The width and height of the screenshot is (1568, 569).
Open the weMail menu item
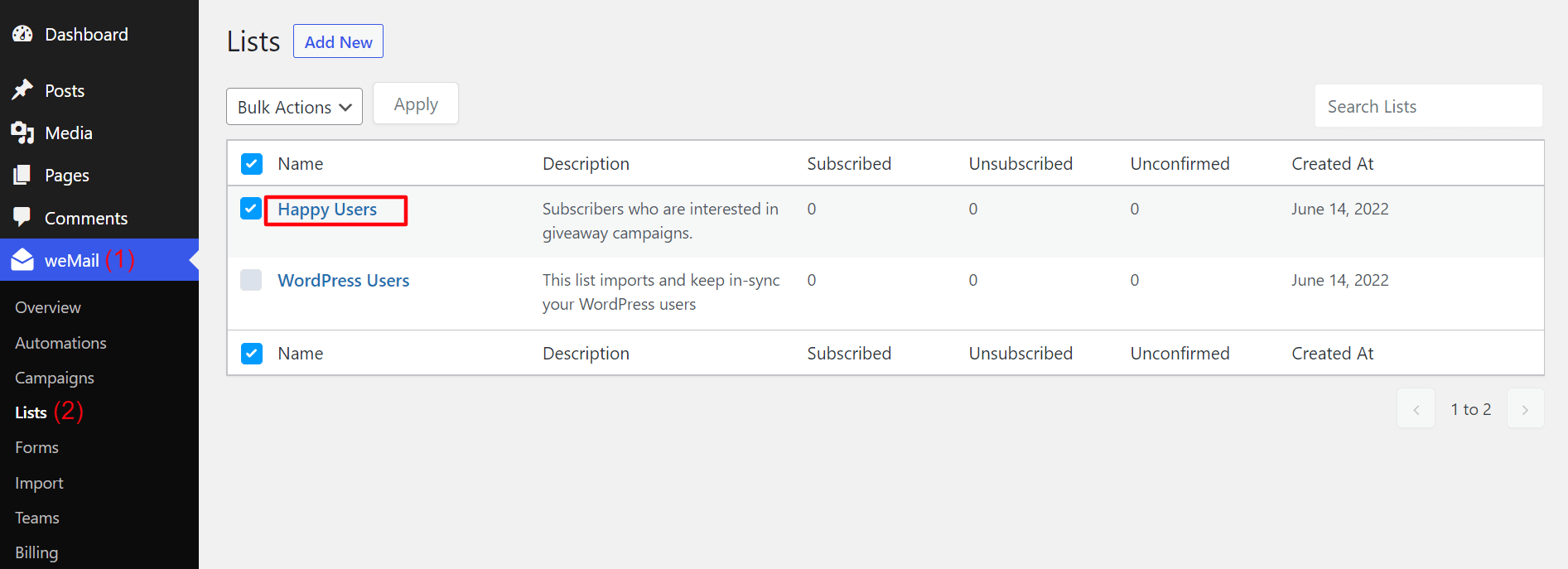click(x=99, y=260)
